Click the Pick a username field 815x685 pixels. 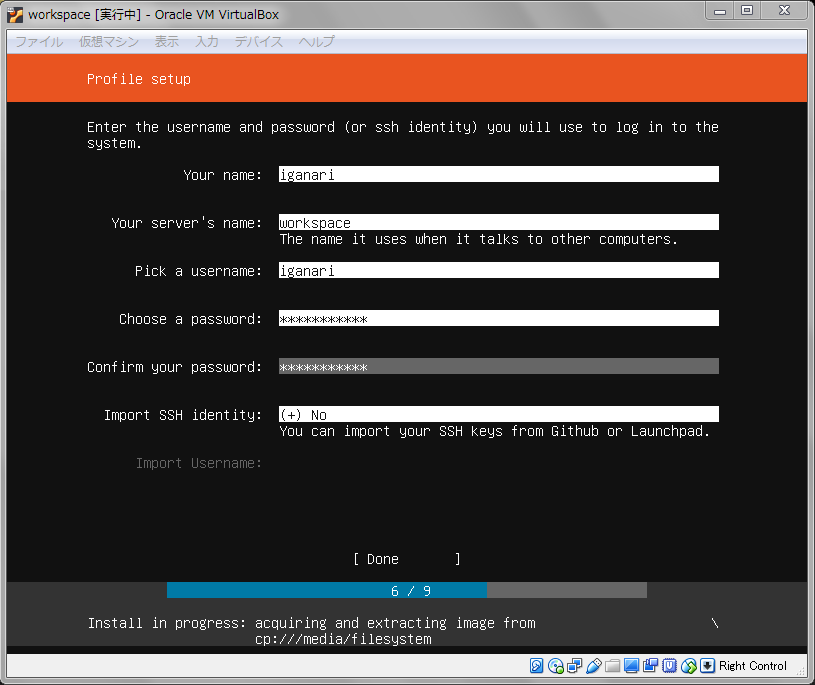click(498, 270)
